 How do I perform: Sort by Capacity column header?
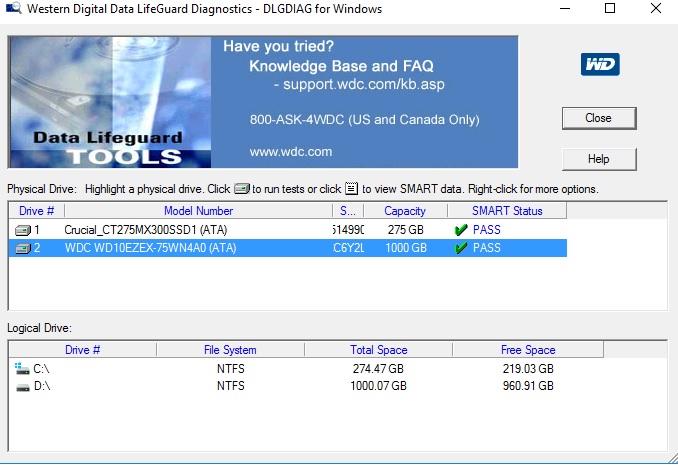[405, 211]
